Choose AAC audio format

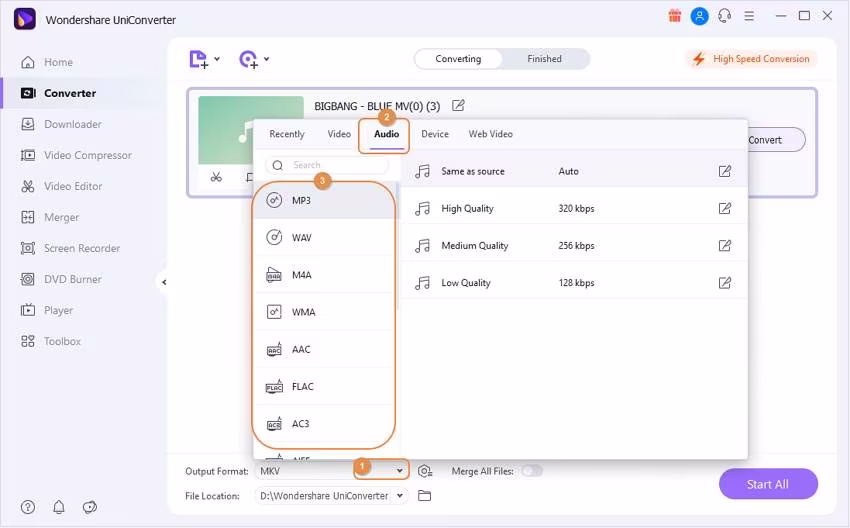324,349
